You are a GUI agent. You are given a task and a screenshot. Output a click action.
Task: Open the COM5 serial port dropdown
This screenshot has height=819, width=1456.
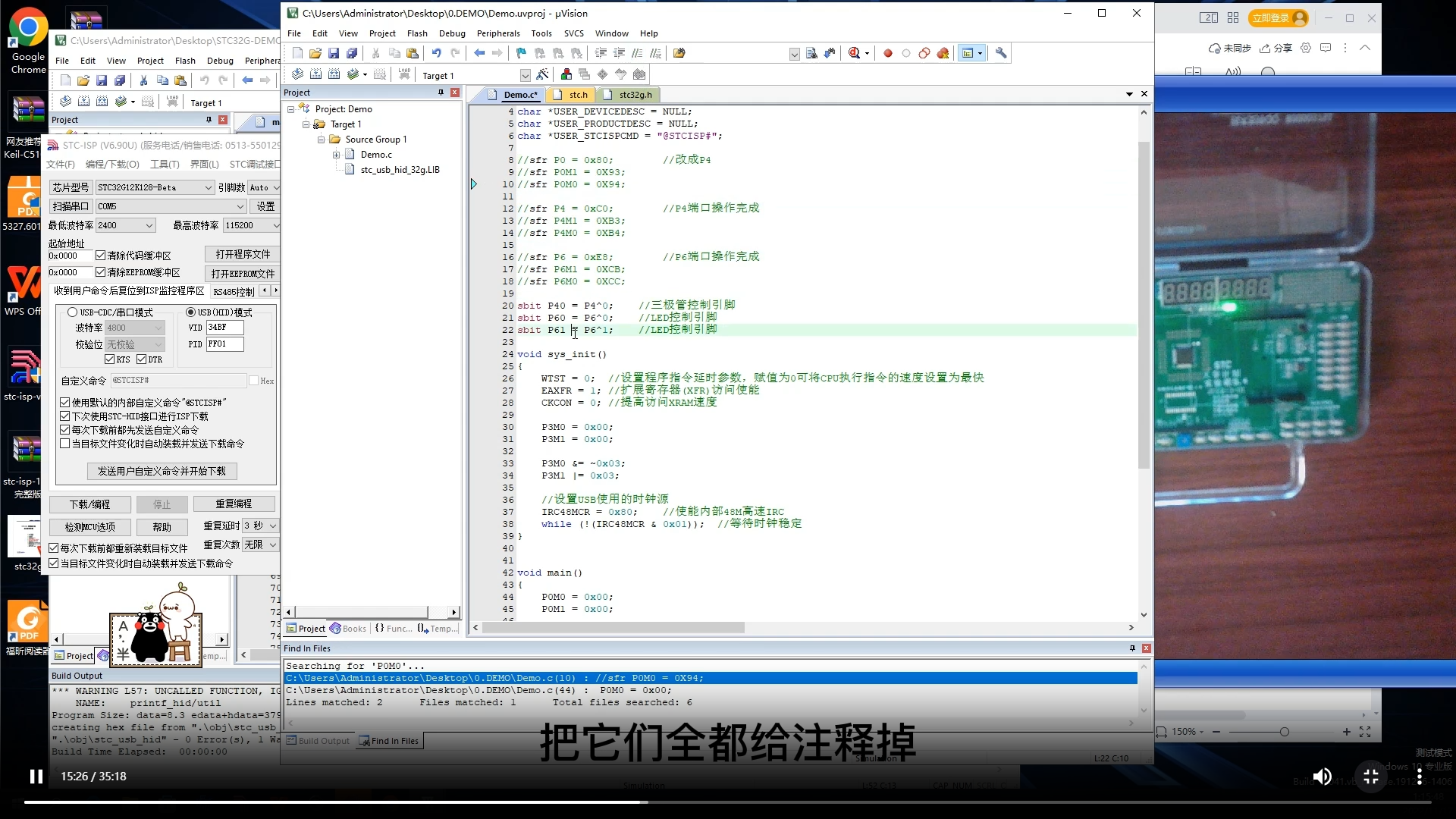click(240, 206)
